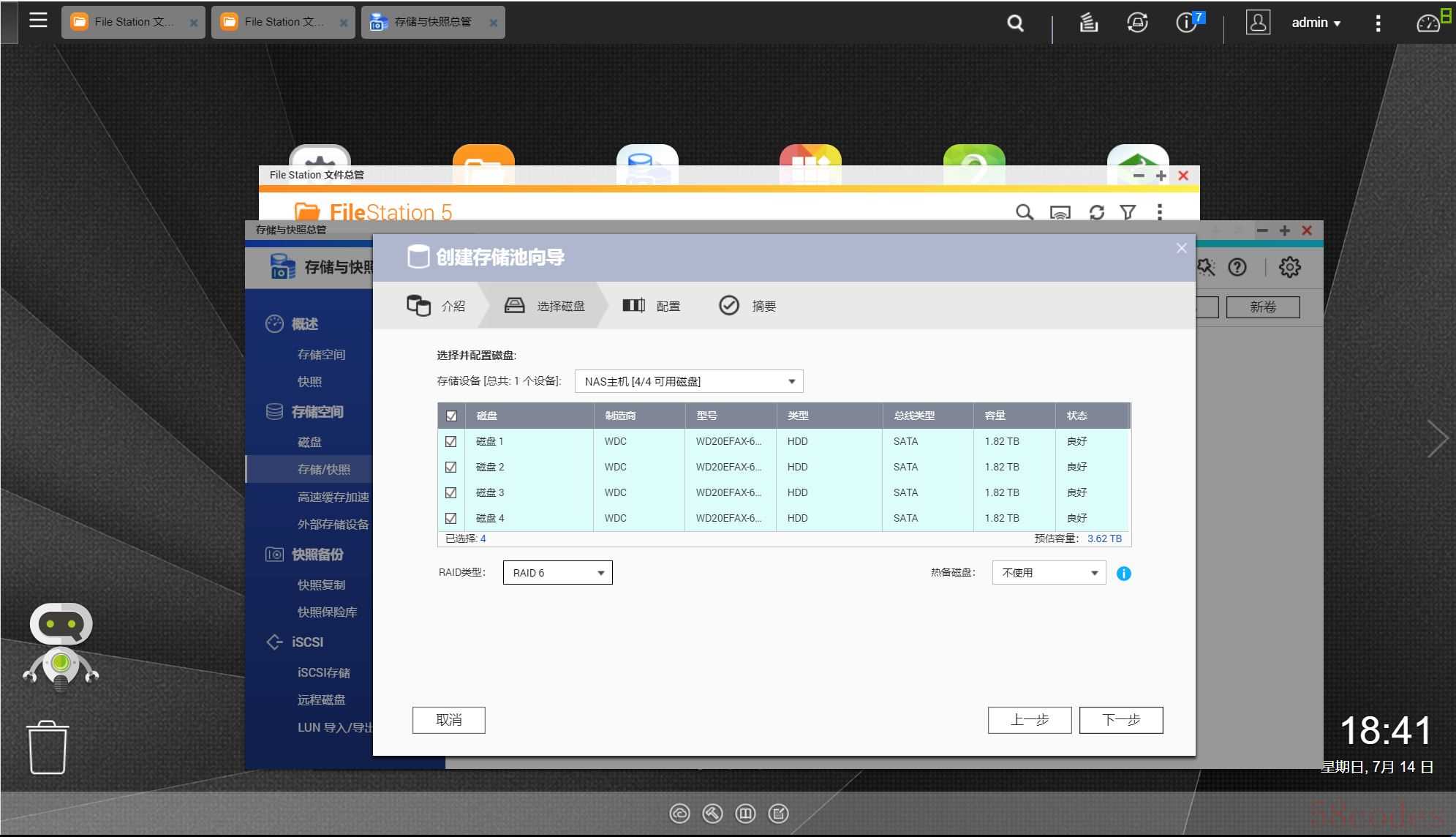Open the RAID 6 type dropdown
Viewport: 1456px width, 837px height.
(557, 573)
